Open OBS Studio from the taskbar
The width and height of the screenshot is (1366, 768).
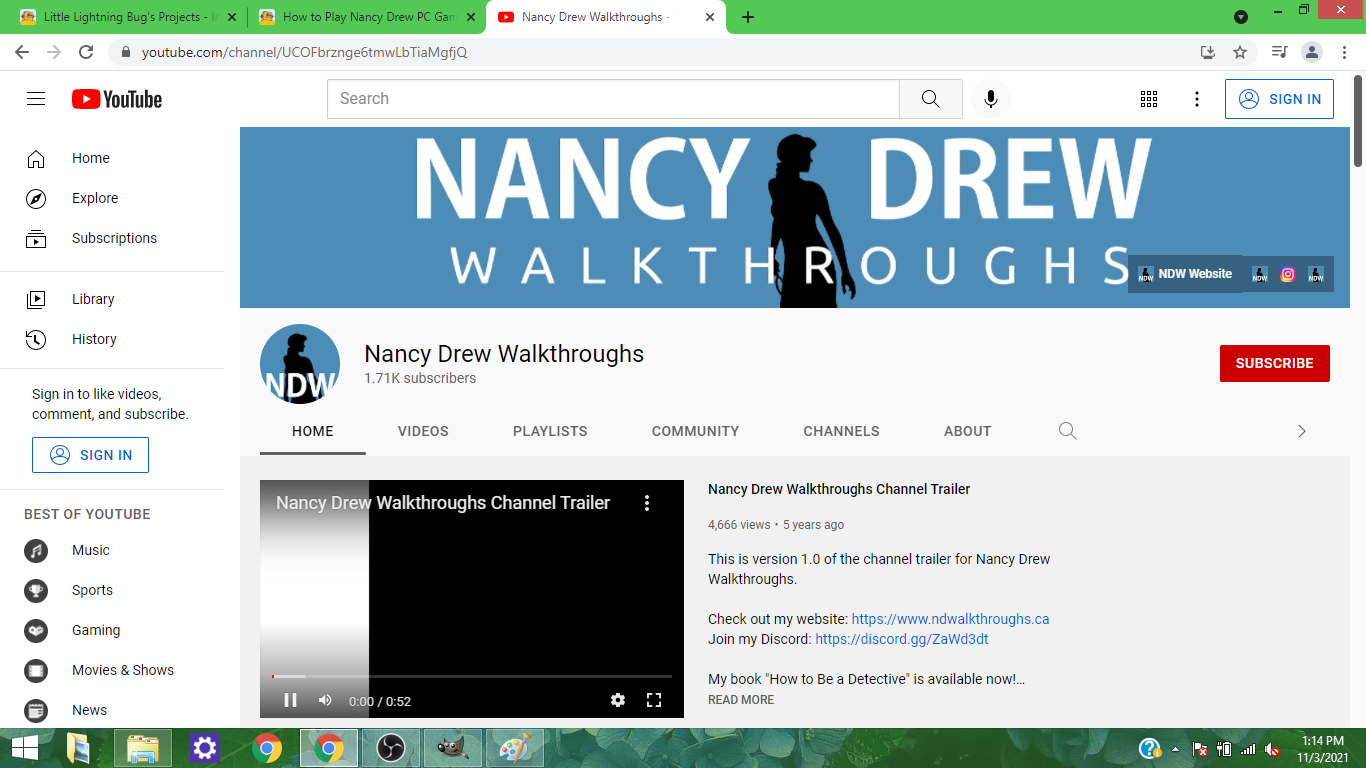tap(390, 748)
